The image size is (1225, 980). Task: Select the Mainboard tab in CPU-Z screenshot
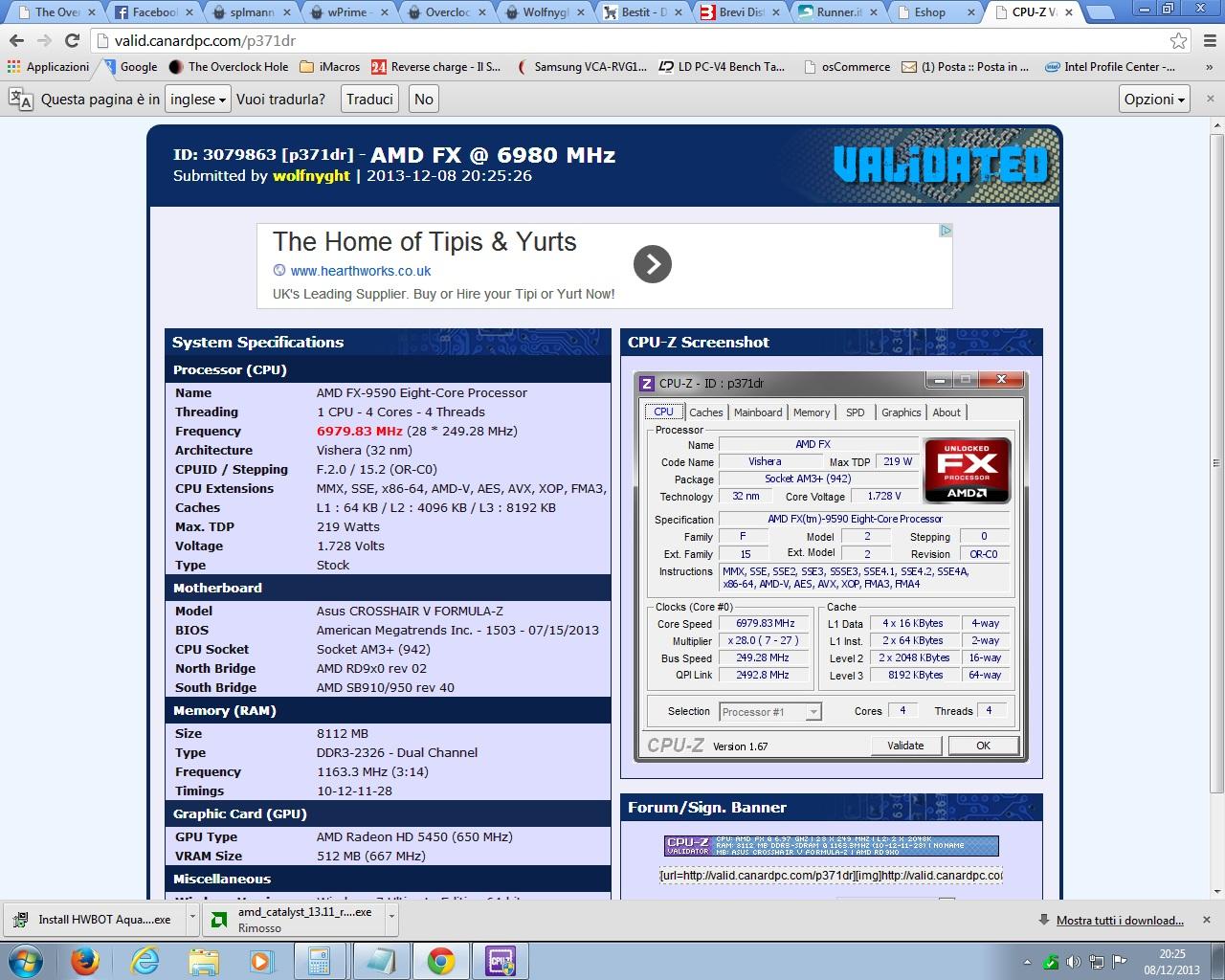[758, 412]
